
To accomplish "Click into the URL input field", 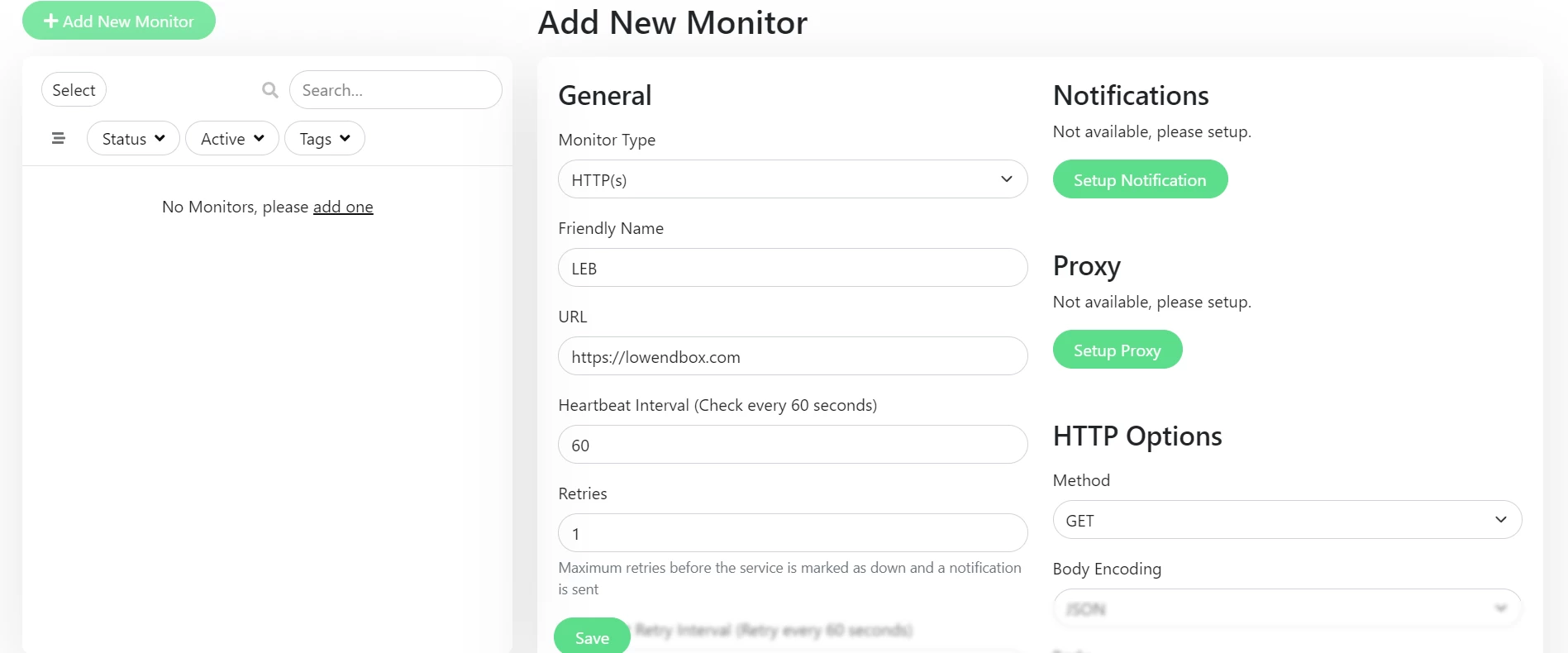I will [x=792, y=356].
